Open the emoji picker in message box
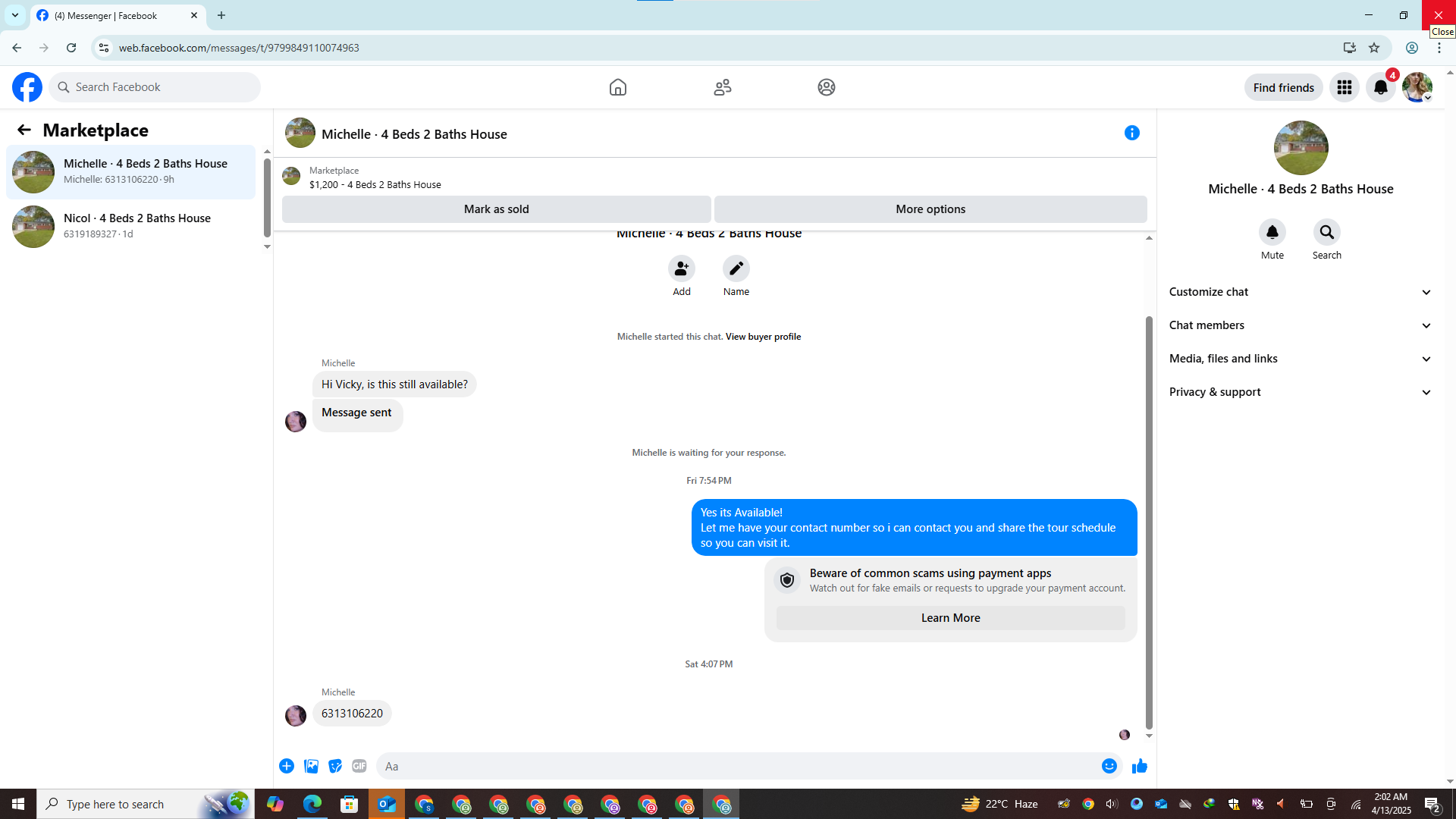 (x=1109, y=766)
